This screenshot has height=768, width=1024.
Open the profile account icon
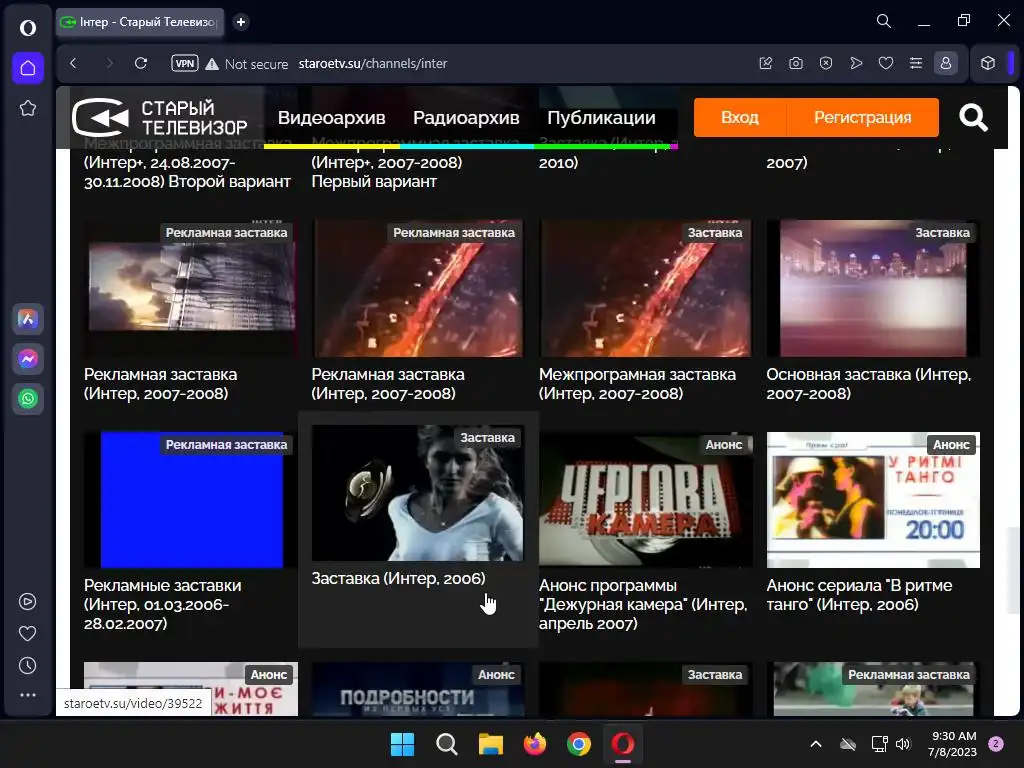coord(946,63)
